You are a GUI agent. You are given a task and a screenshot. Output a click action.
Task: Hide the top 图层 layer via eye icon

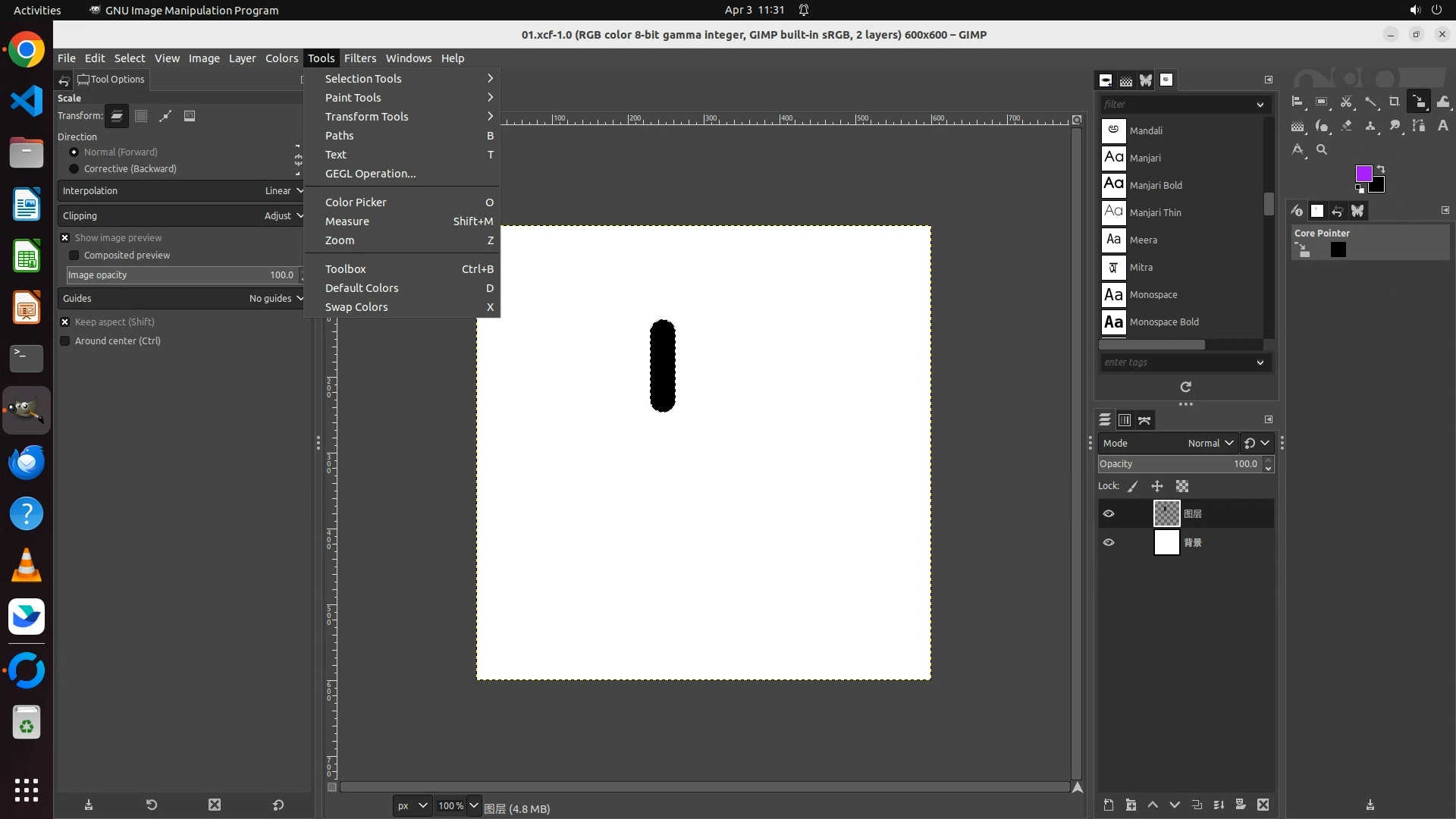[x=1109, y=513]
